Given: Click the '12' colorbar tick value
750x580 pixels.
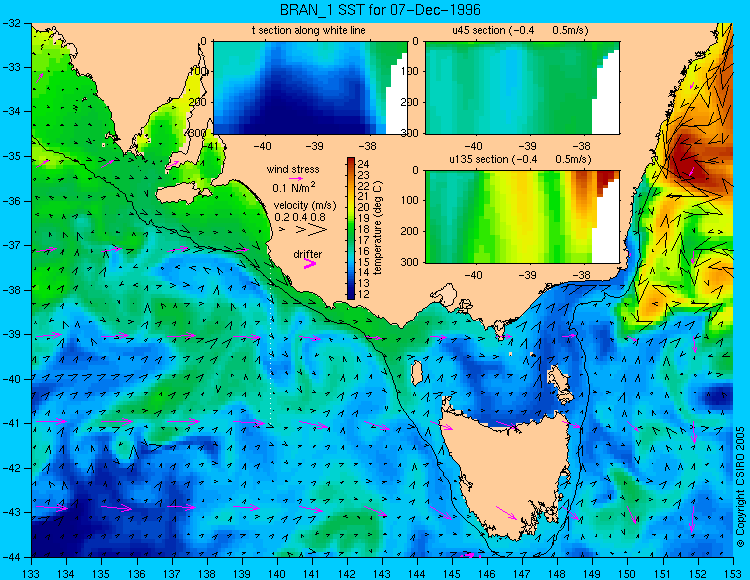Looking at the screenshot, I should click(x=364, y=295).
